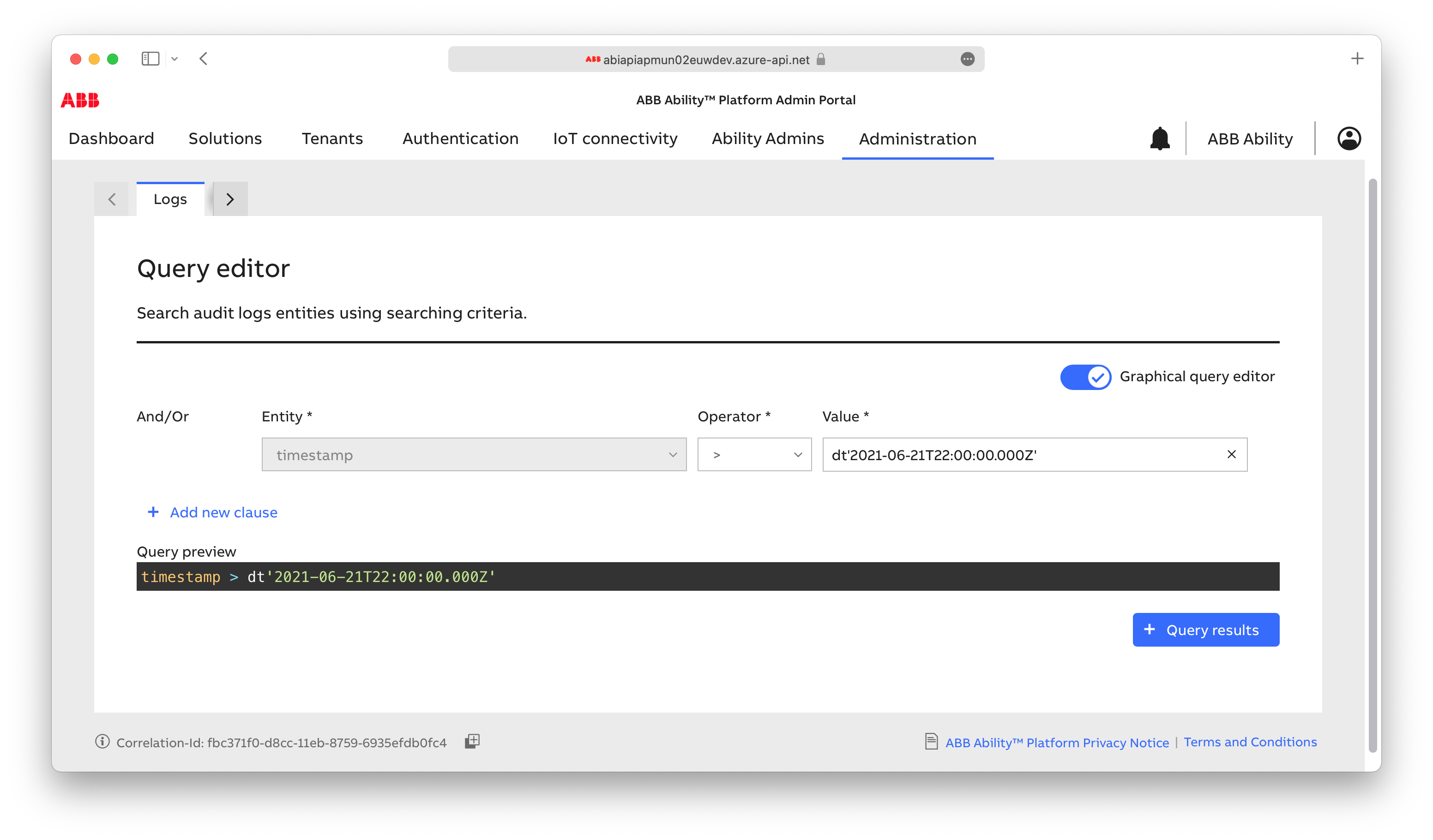The image size is (1433, 840).
Task: Toggle the Graphical query editor switch
Action: point(1085,377)
